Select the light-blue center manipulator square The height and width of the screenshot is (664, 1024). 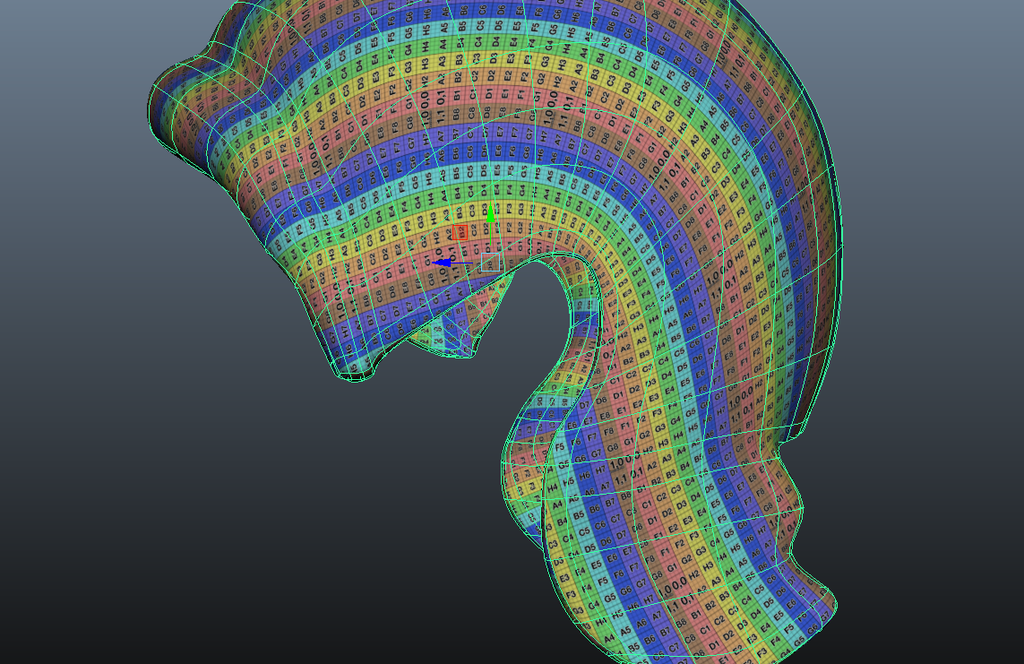tap(490, 262)
